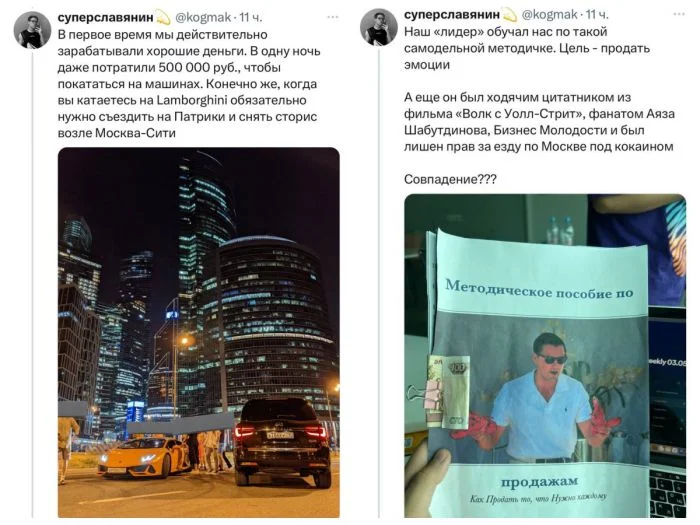Open @kogmak handle in right tweet

pos(550,15)
